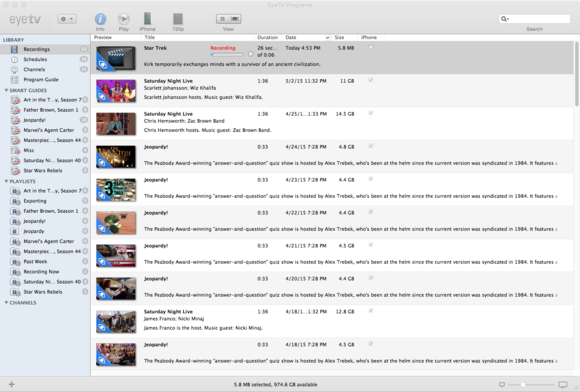Collapse the Channels sidebar section
Screen dimensions: 580x392
[6, 303]
